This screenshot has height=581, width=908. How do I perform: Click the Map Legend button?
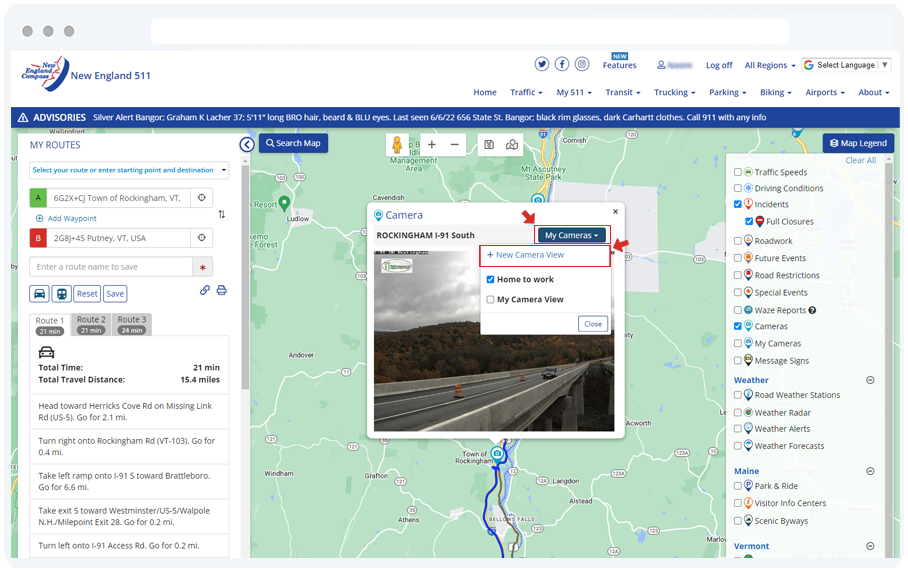(858, 143)
